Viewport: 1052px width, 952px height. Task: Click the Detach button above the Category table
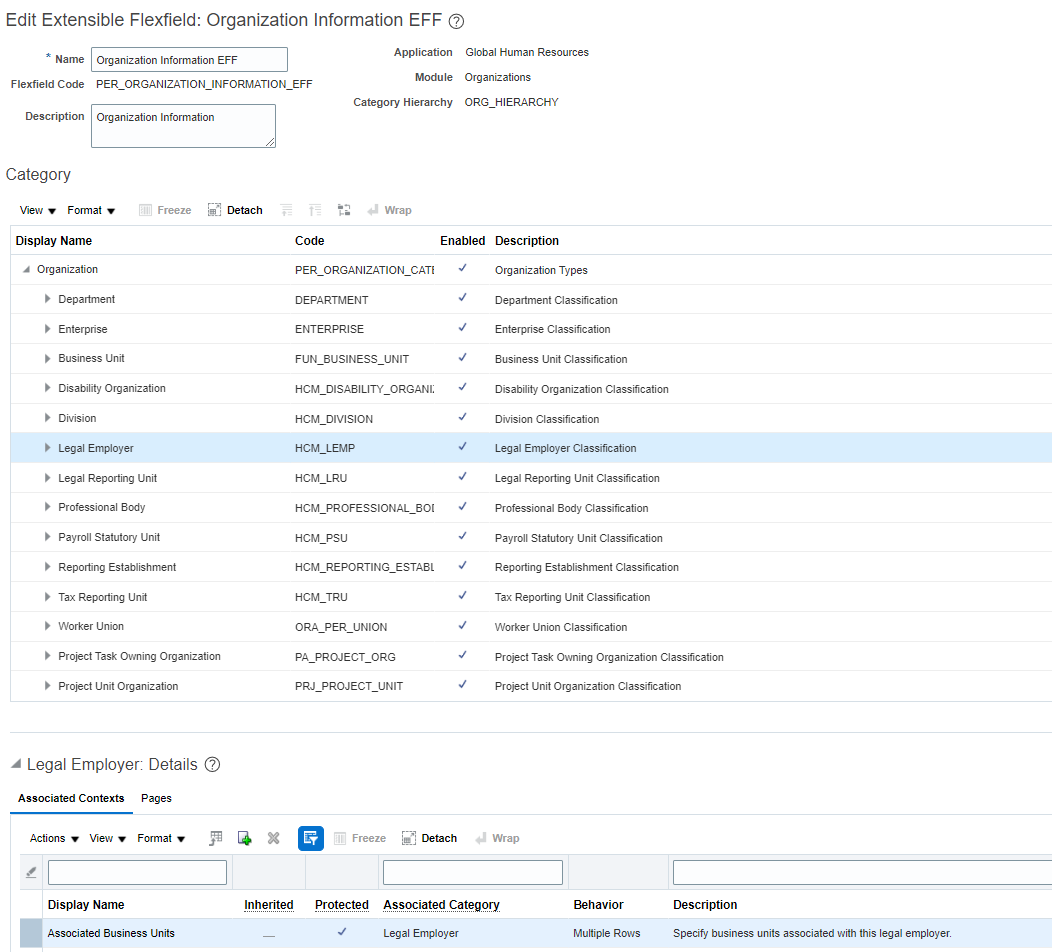[x=234, y=210]
